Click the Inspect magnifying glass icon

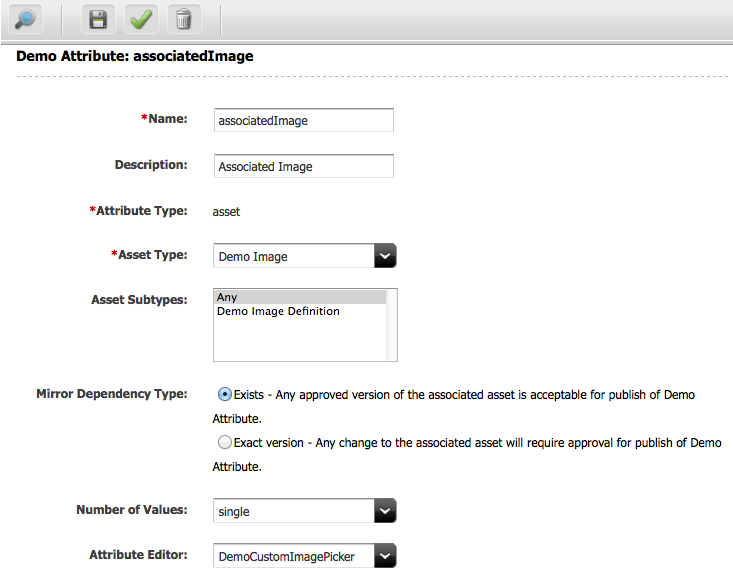tap(25, 19)
